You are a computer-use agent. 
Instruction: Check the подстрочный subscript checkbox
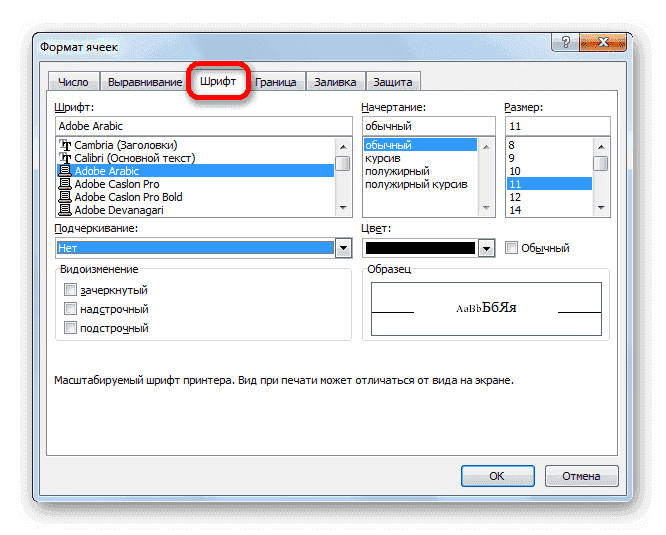[x=70, y=328]
